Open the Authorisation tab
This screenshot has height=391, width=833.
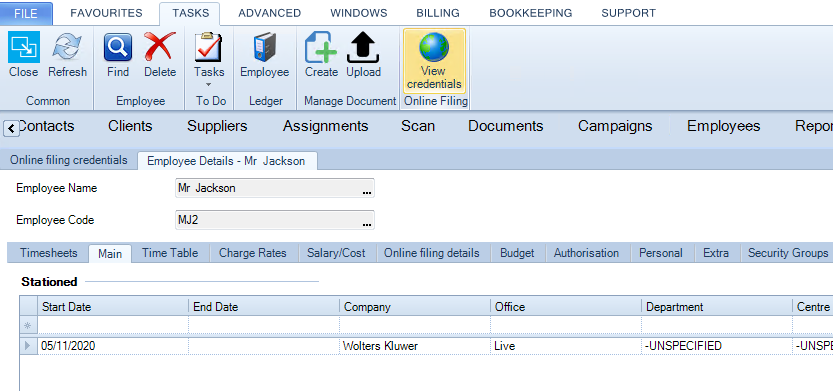[586, 253]
